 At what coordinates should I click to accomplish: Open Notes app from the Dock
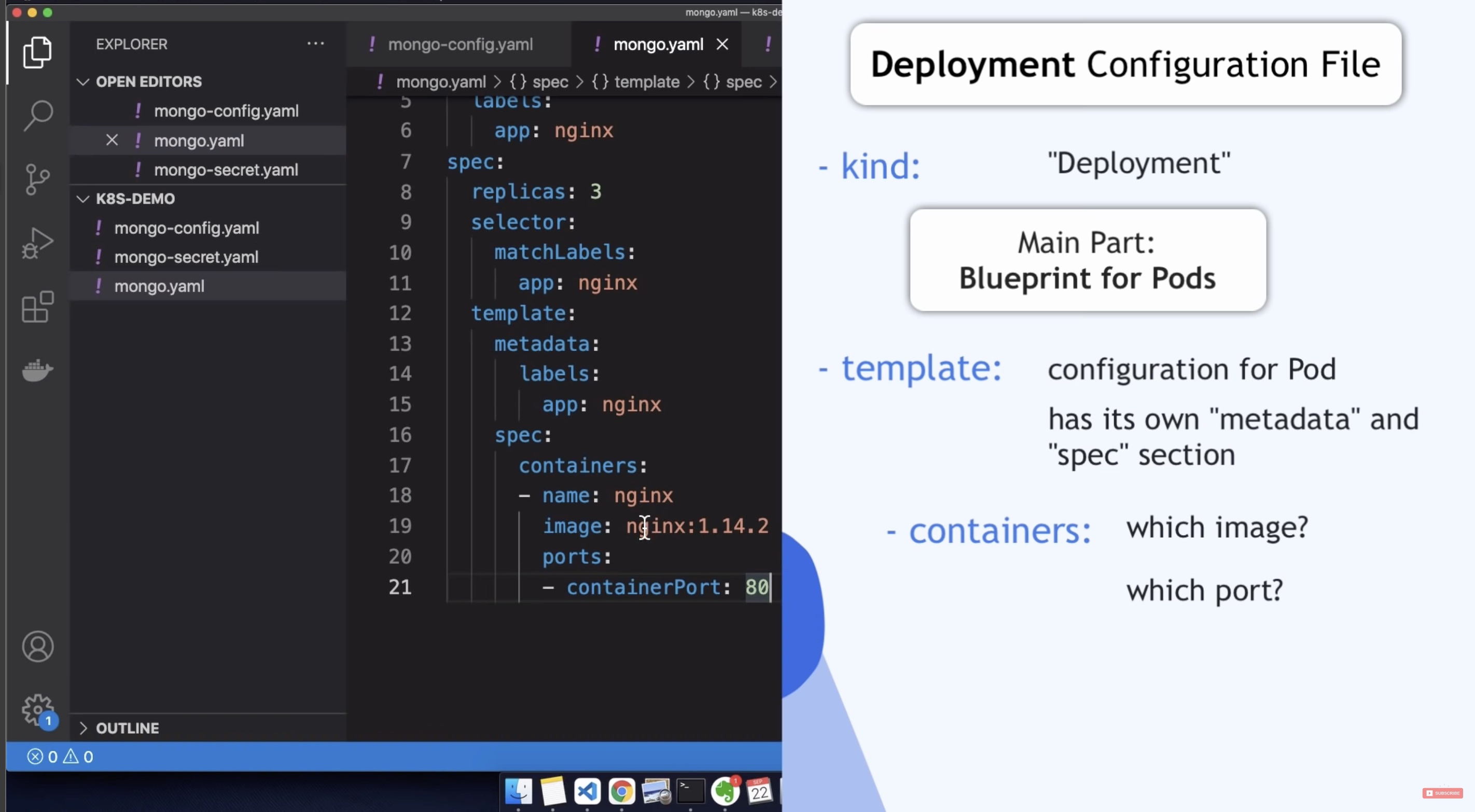click(x=552, y=791)
